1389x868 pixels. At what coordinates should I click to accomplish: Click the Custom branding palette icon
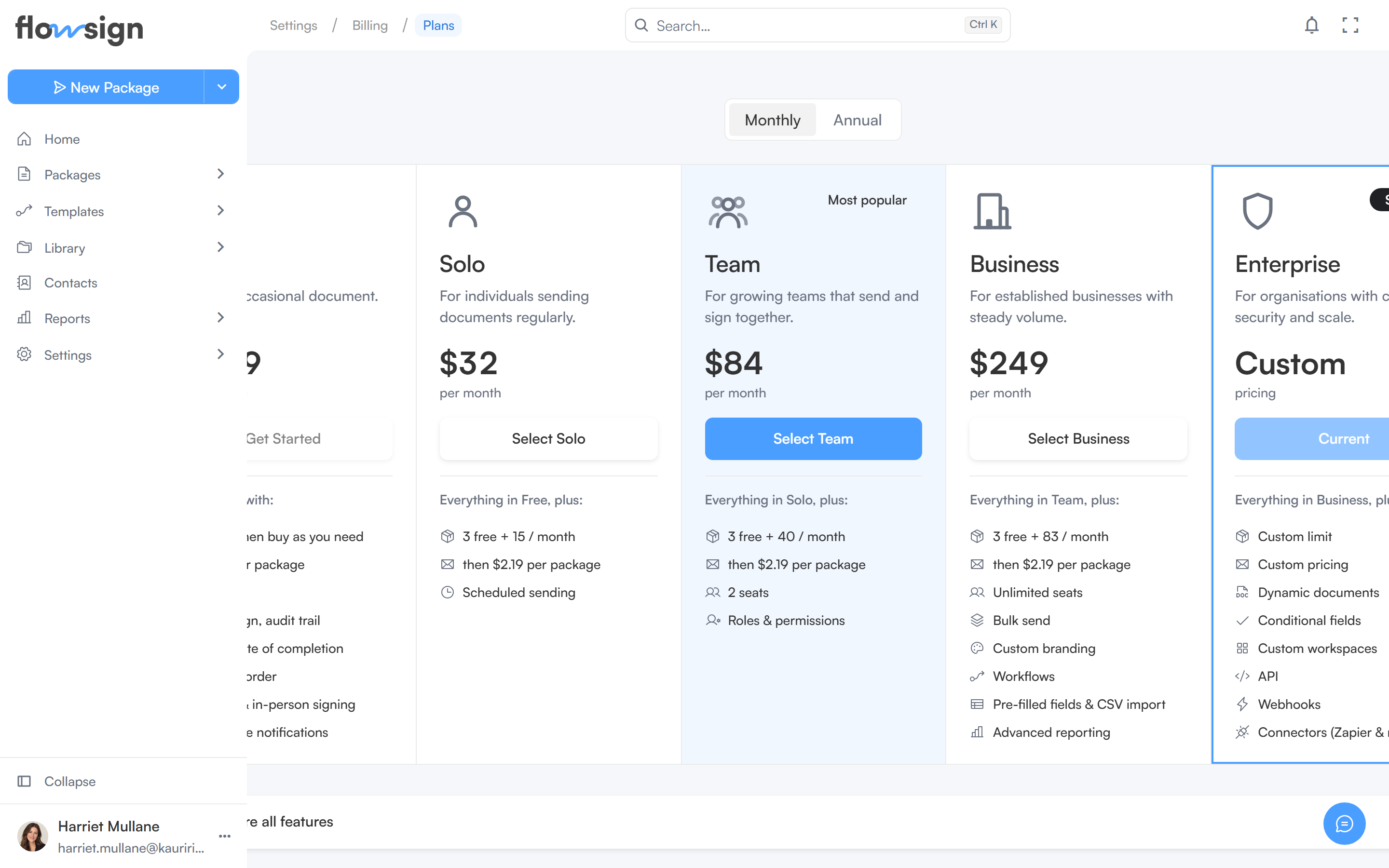tap(977, 649)
